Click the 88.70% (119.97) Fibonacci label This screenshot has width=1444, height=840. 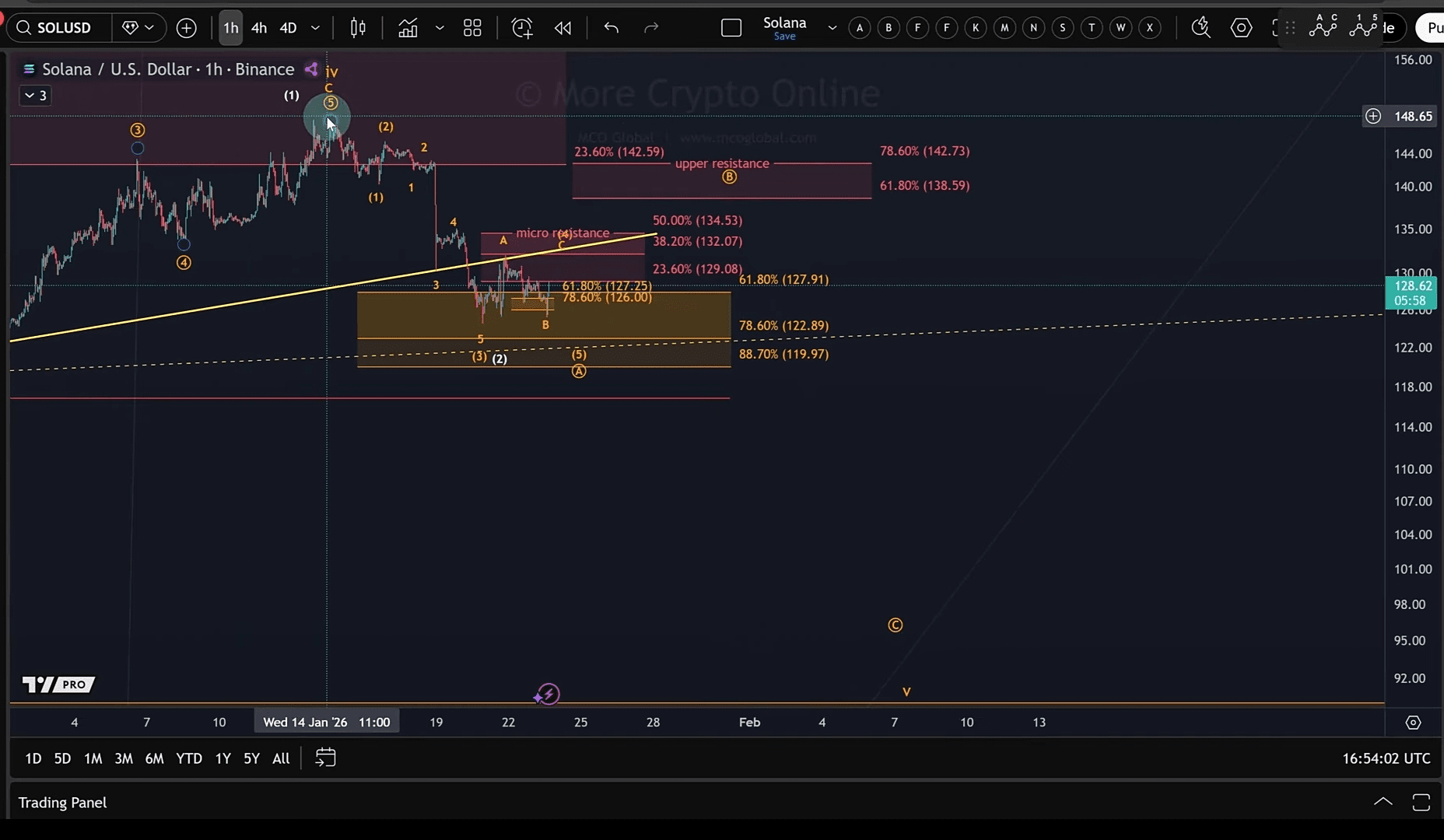pos(783,354)
